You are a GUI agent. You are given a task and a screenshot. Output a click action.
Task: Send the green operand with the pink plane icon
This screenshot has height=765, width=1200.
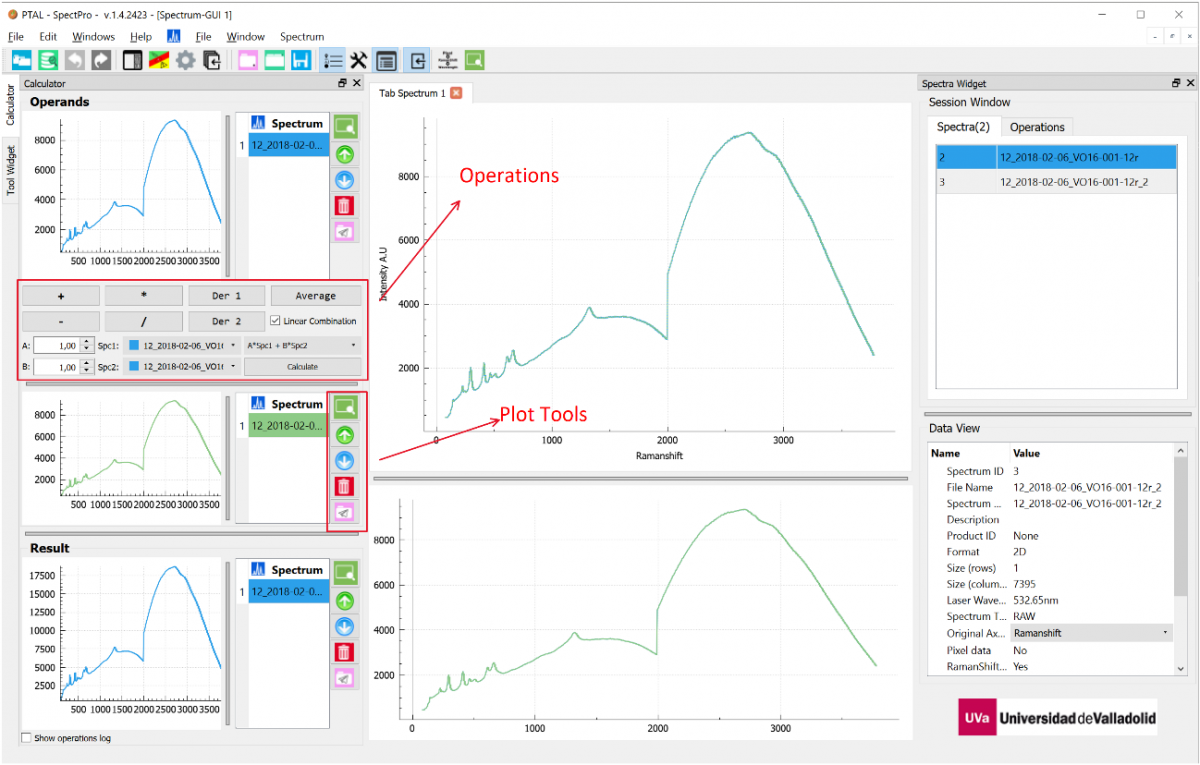click(345, 512)
